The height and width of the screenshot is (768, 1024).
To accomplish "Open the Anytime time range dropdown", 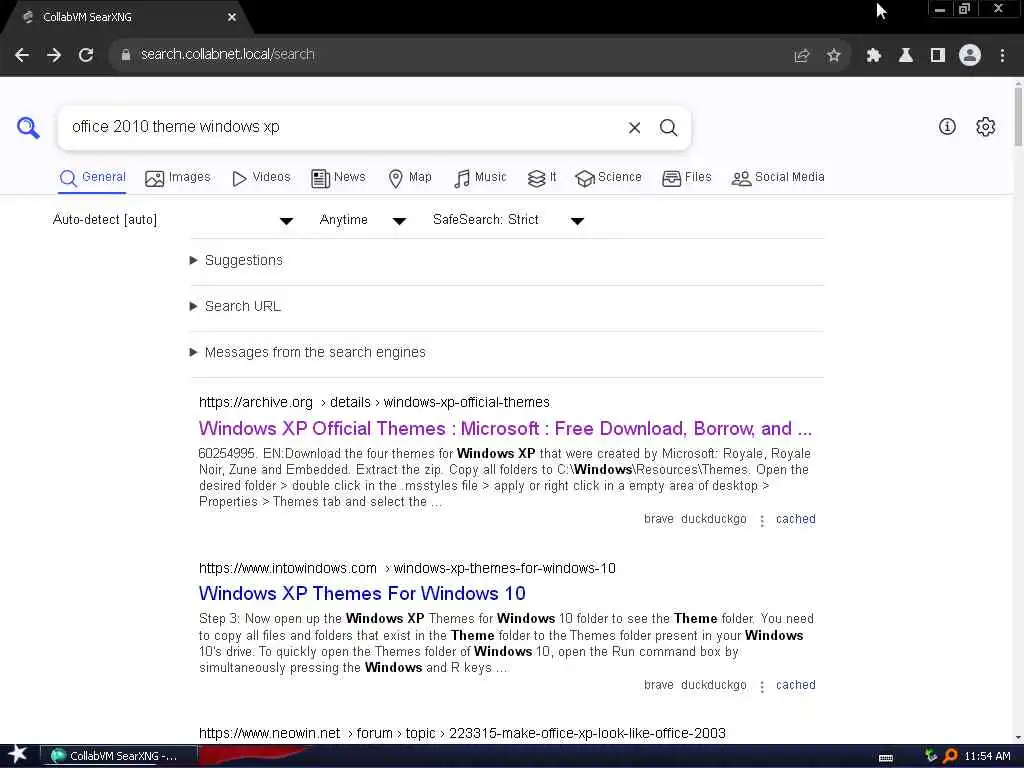I will (362, 220).
